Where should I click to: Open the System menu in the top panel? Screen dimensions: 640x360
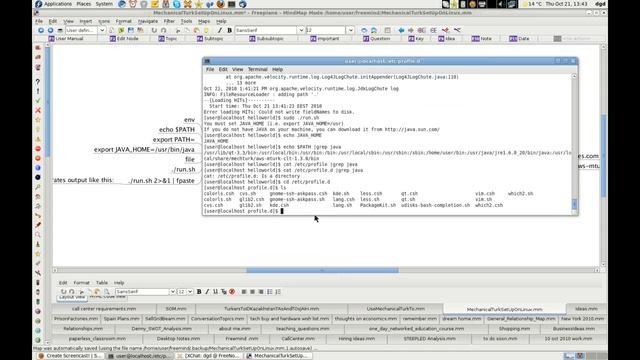click(x=104, y=4)
